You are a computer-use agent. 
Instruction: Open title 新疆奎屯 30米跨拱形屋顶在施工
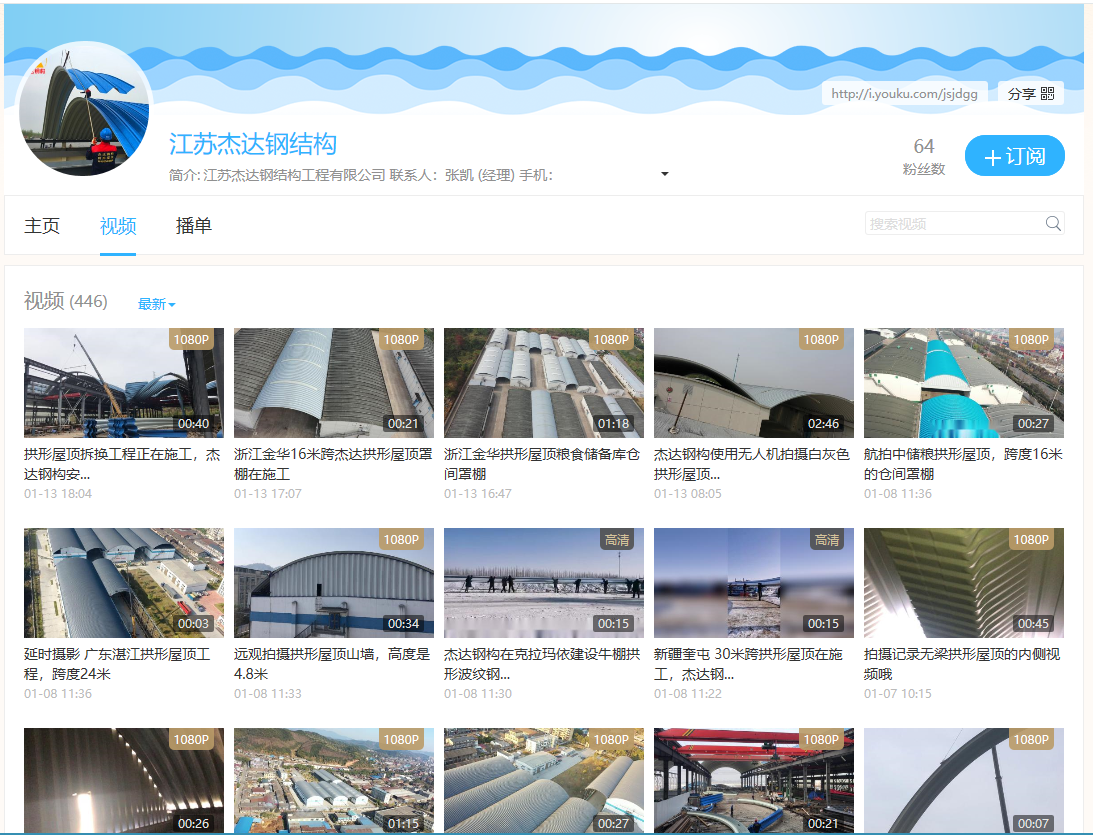click(x=749, y=664)
